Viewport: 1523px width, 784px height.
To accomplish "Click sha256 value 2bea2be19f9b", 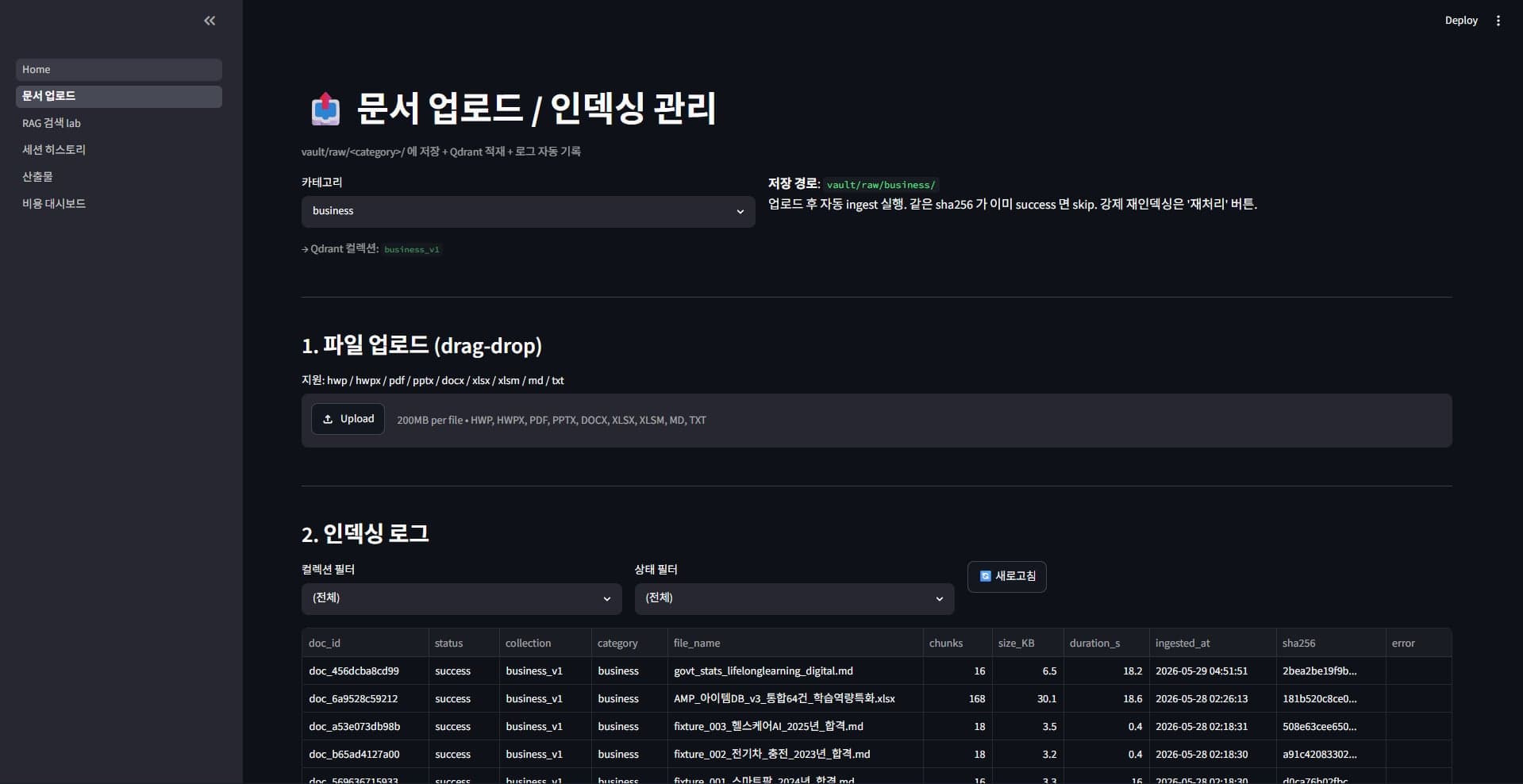I will point(1331,671).
